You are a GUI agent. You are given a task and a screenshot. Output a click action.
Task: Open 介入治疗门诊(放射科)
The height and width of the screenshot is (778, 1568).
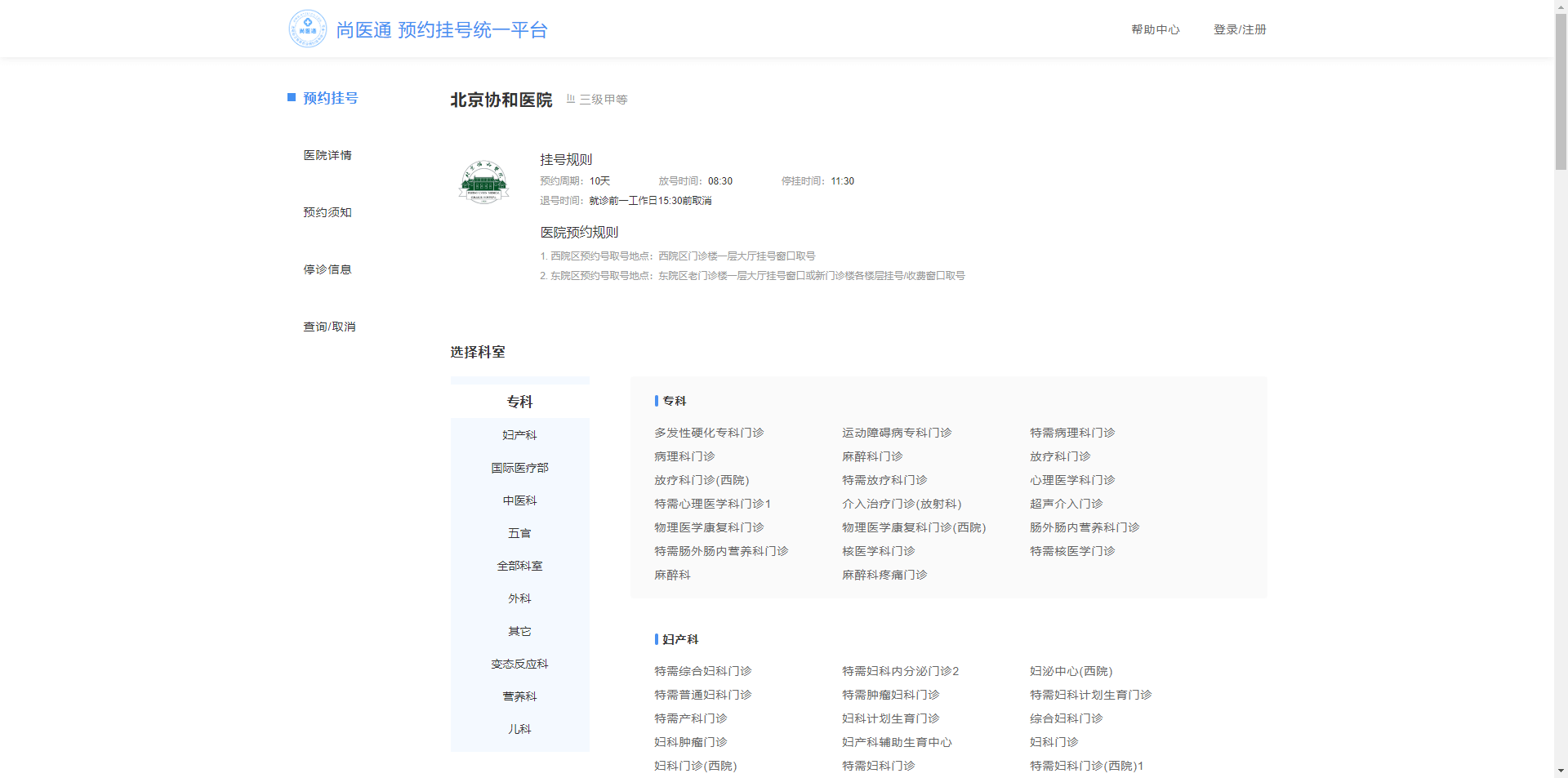(x=902, y=504)
